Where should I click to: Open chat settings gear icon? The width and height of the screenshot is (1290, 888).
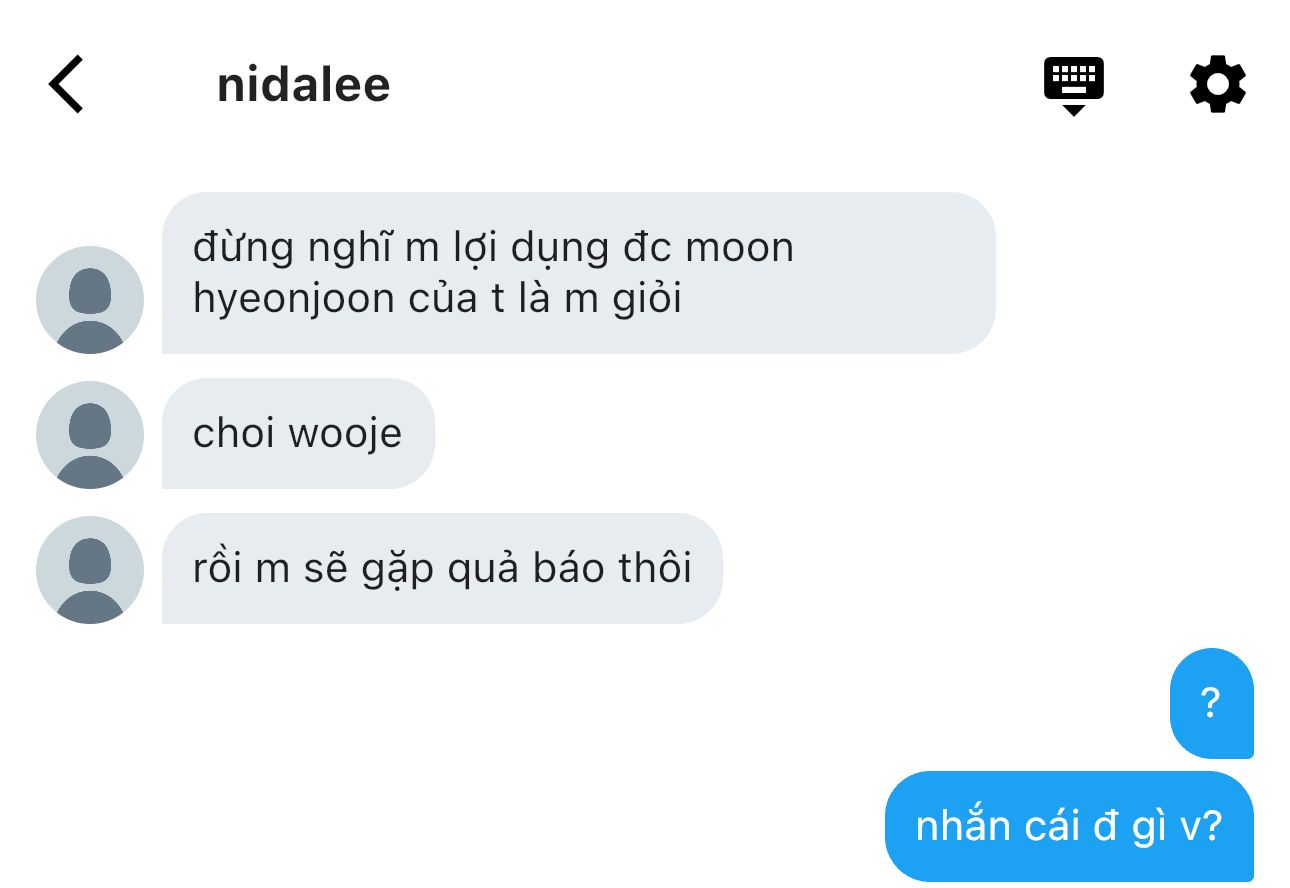pyautogui.click(x=1218, y=84)
